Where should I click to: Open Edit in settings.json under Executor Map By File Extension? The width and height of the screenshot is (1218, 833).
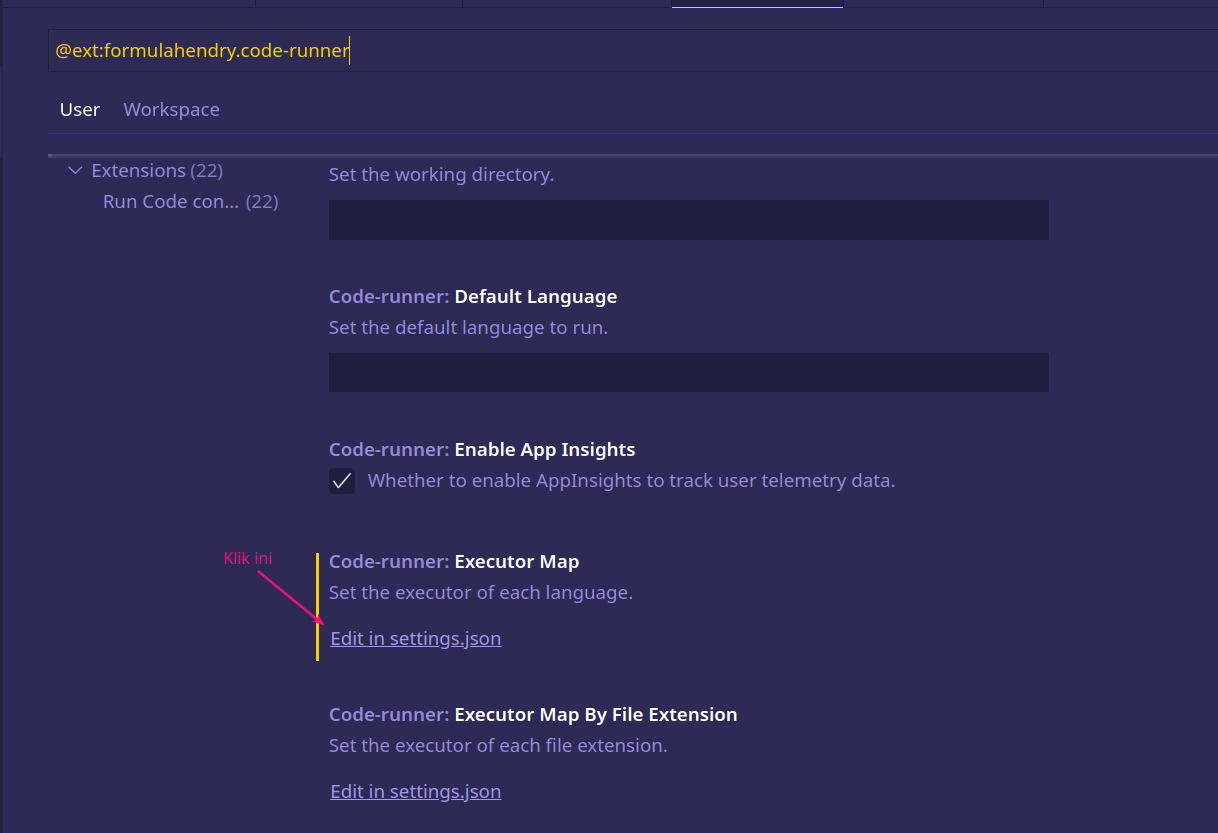pos(415,791)
